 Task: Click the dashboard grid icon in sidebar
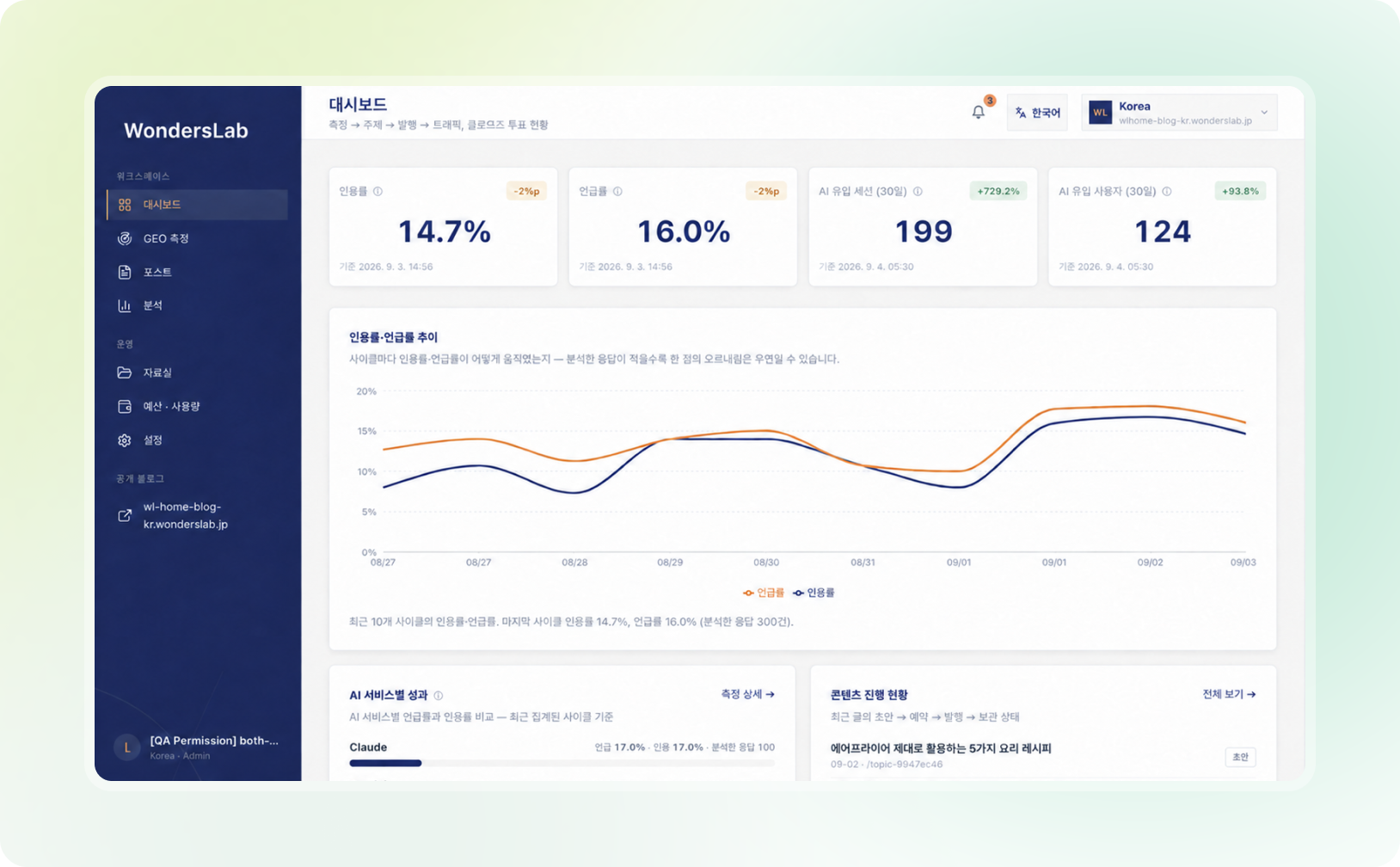[125, 205]
